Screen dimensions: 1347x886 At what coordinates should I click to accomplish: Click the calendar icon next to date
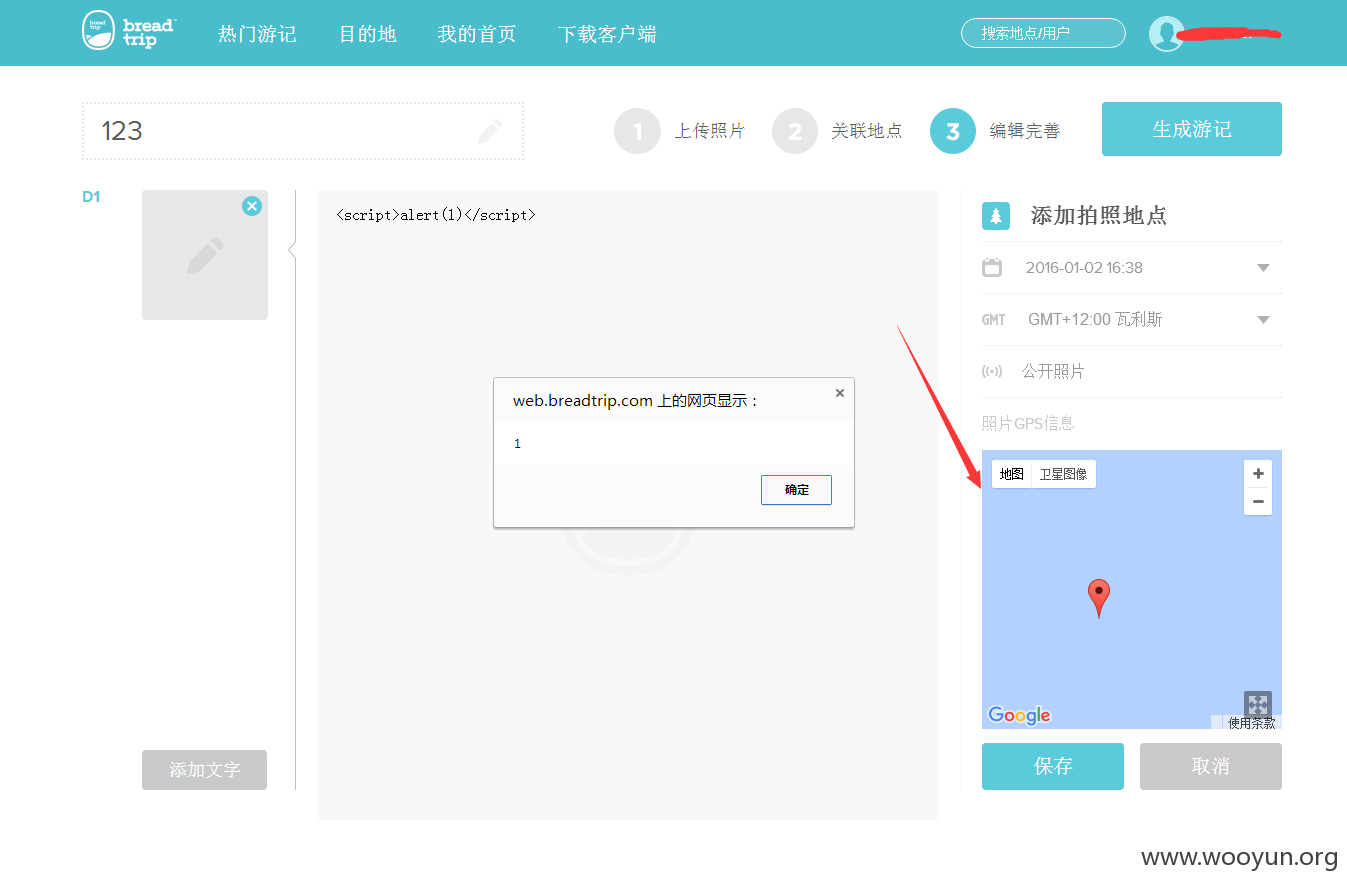tap(992, 267)
